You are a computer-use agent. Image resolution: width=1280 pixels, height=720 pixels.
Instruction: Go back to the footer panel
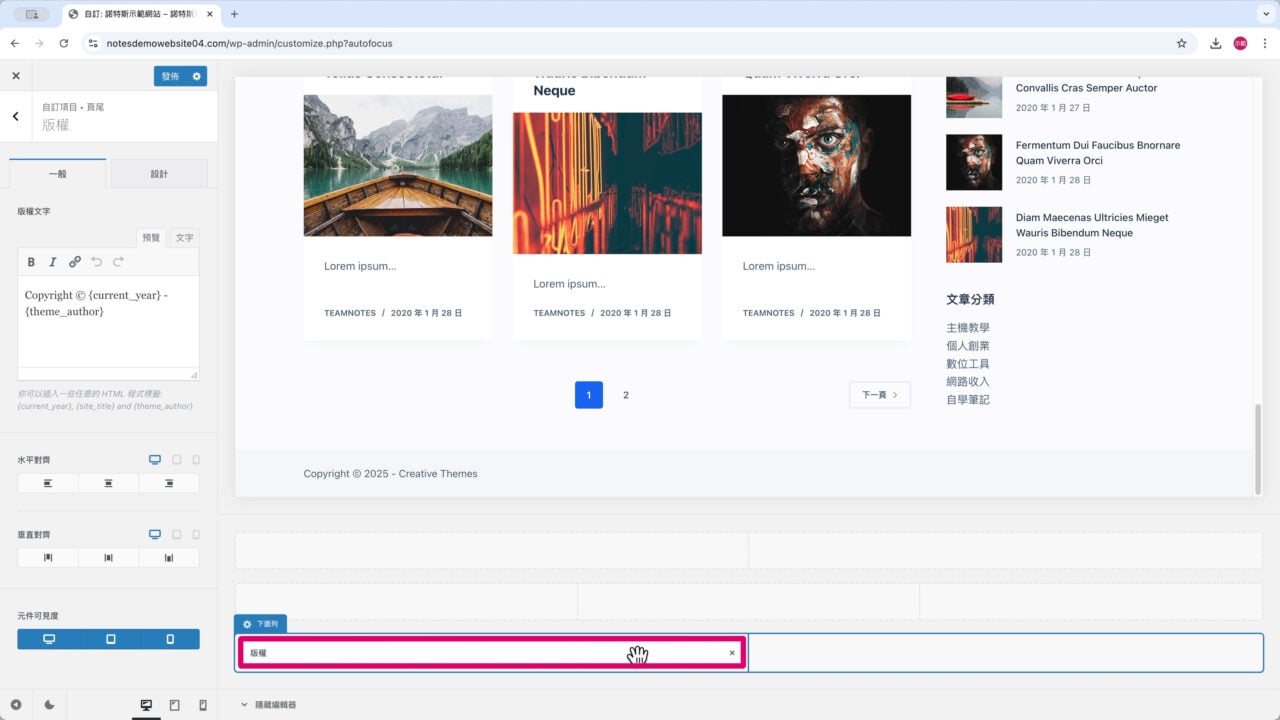point(16,116)
